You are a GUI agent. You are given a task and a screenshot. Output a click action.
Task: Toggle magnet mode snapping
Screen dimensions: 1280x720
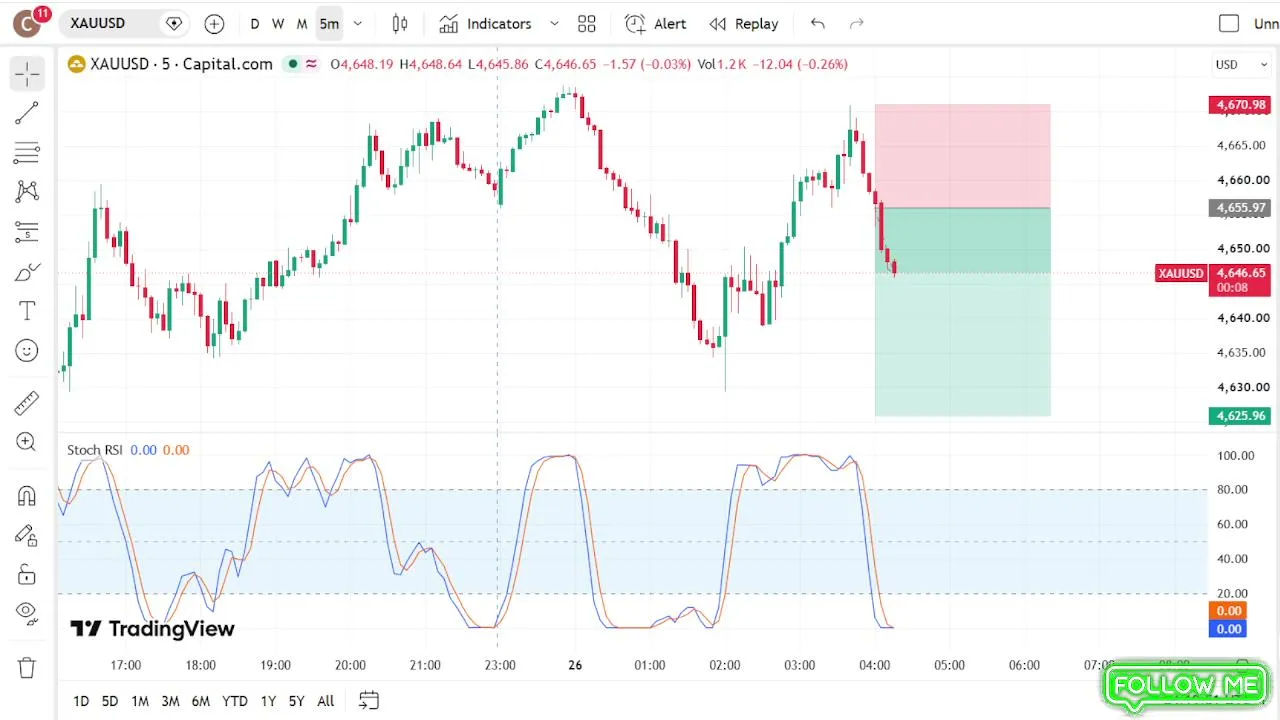click(26, 495)
